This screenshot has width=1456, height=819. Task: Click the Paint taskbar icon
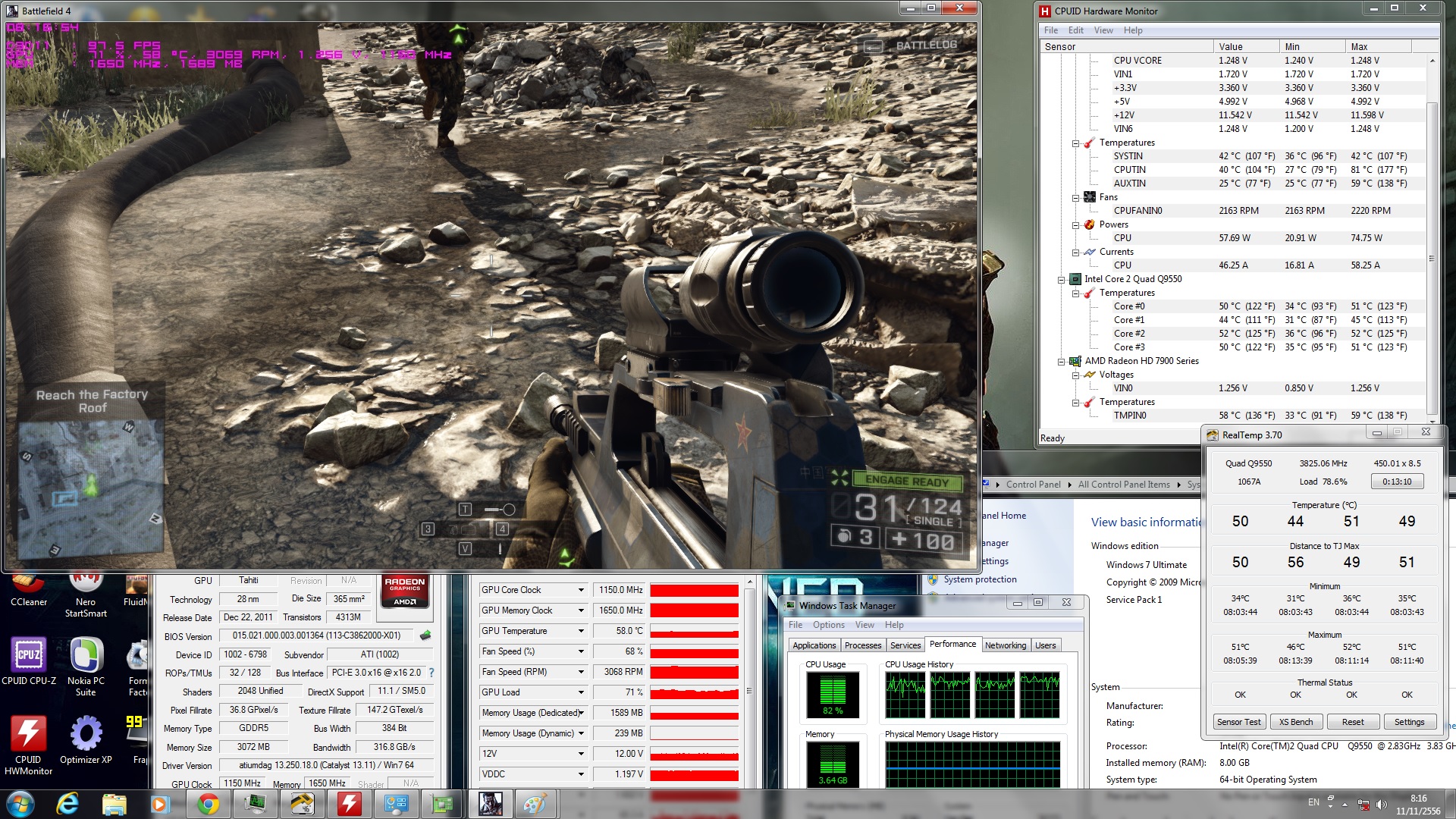[x=535, y=804]
